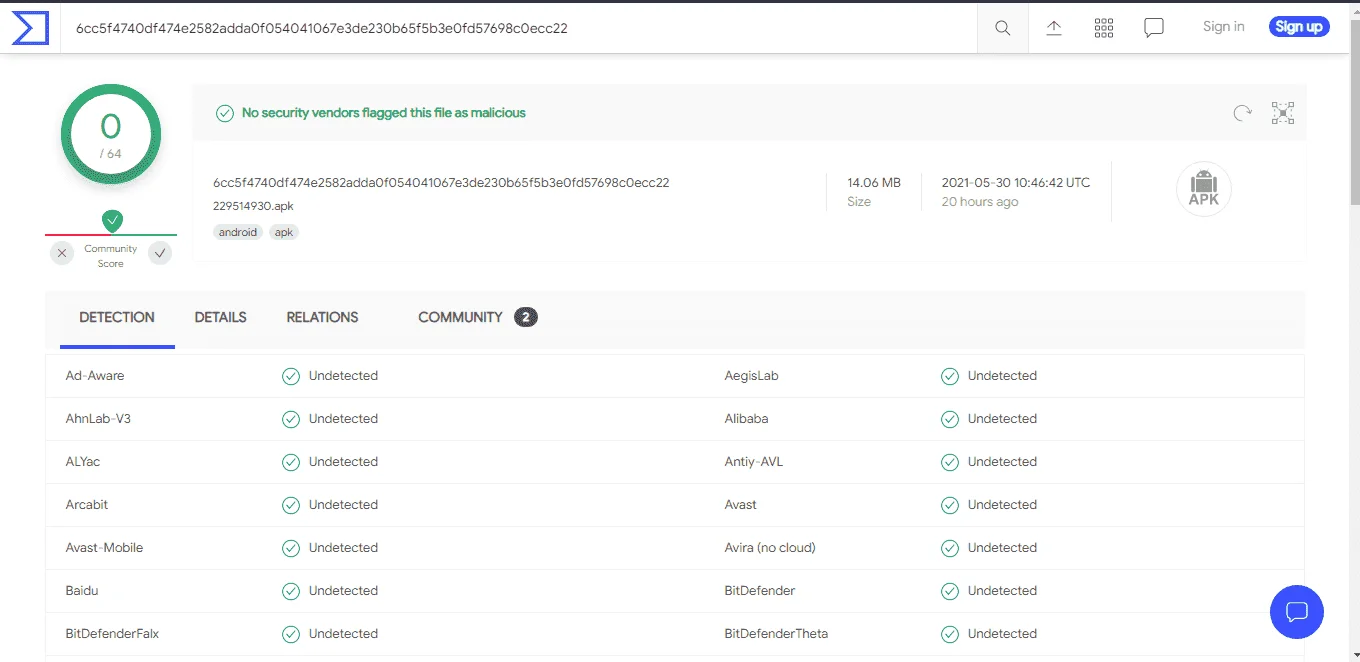This screenshot has height=662, width=1360.
Task: Select the DETECTION tab
Action: pyautogui.click(x=117, y=317)
